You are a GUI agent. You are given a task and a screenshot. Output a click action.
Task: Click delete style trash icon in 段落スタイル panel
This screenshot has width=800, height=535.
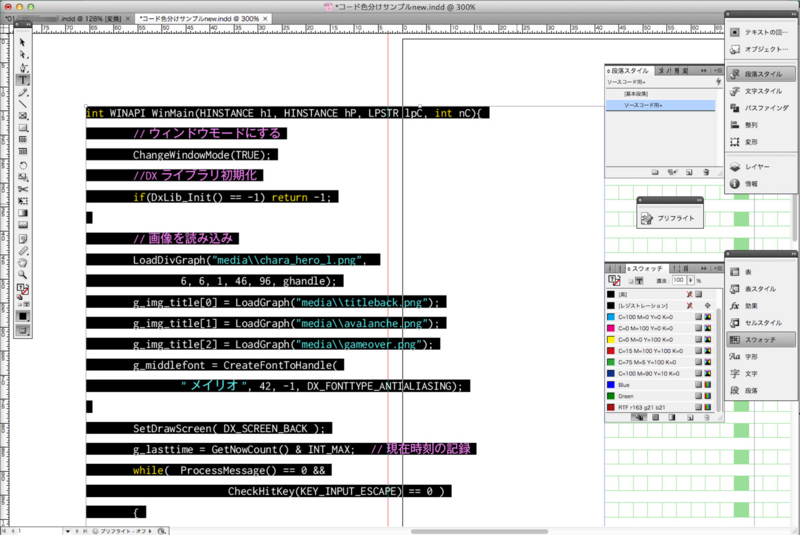[x=706, y=172]
